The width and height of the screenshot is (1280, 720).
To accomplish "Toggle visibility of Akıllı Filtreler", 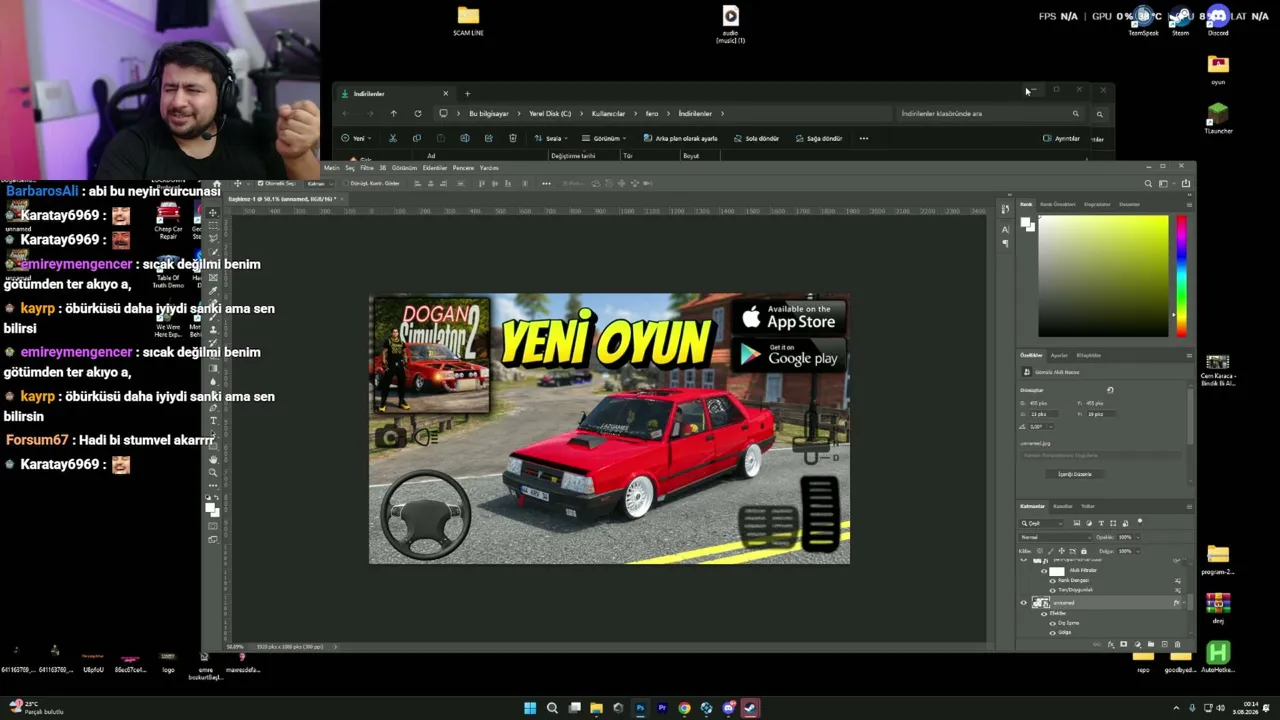I will click(x=1045, y=571).
